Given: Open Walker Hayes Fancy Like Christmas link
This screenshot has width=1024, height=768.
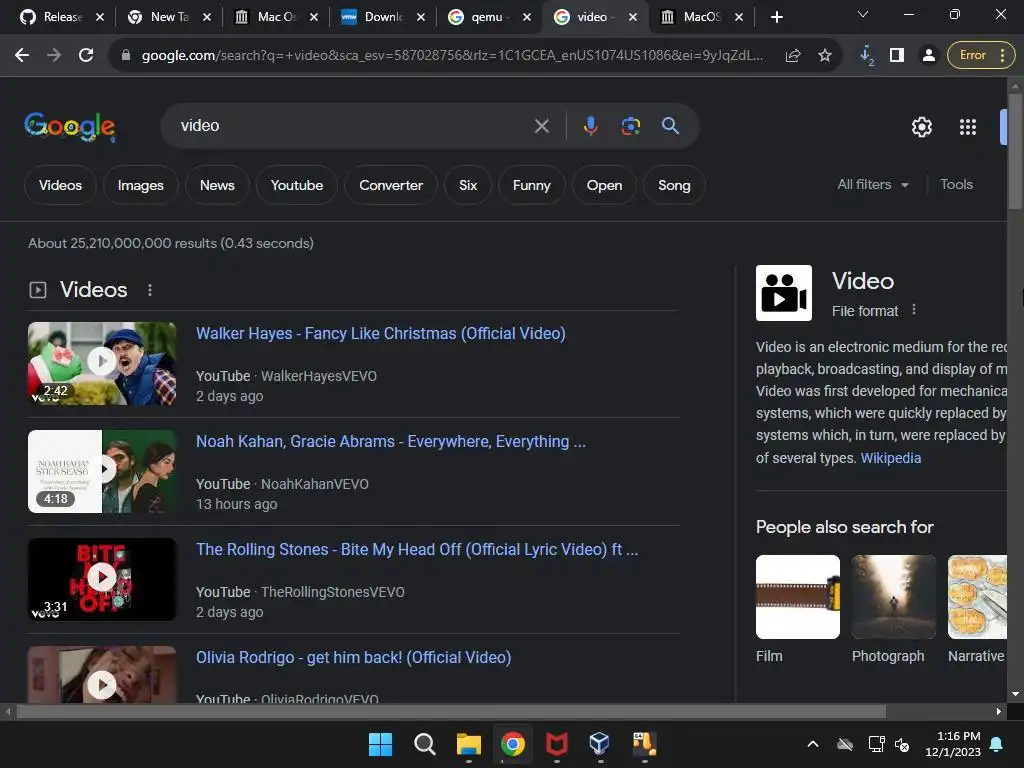Looking at the screenshot, I should [x=381, y=334].
